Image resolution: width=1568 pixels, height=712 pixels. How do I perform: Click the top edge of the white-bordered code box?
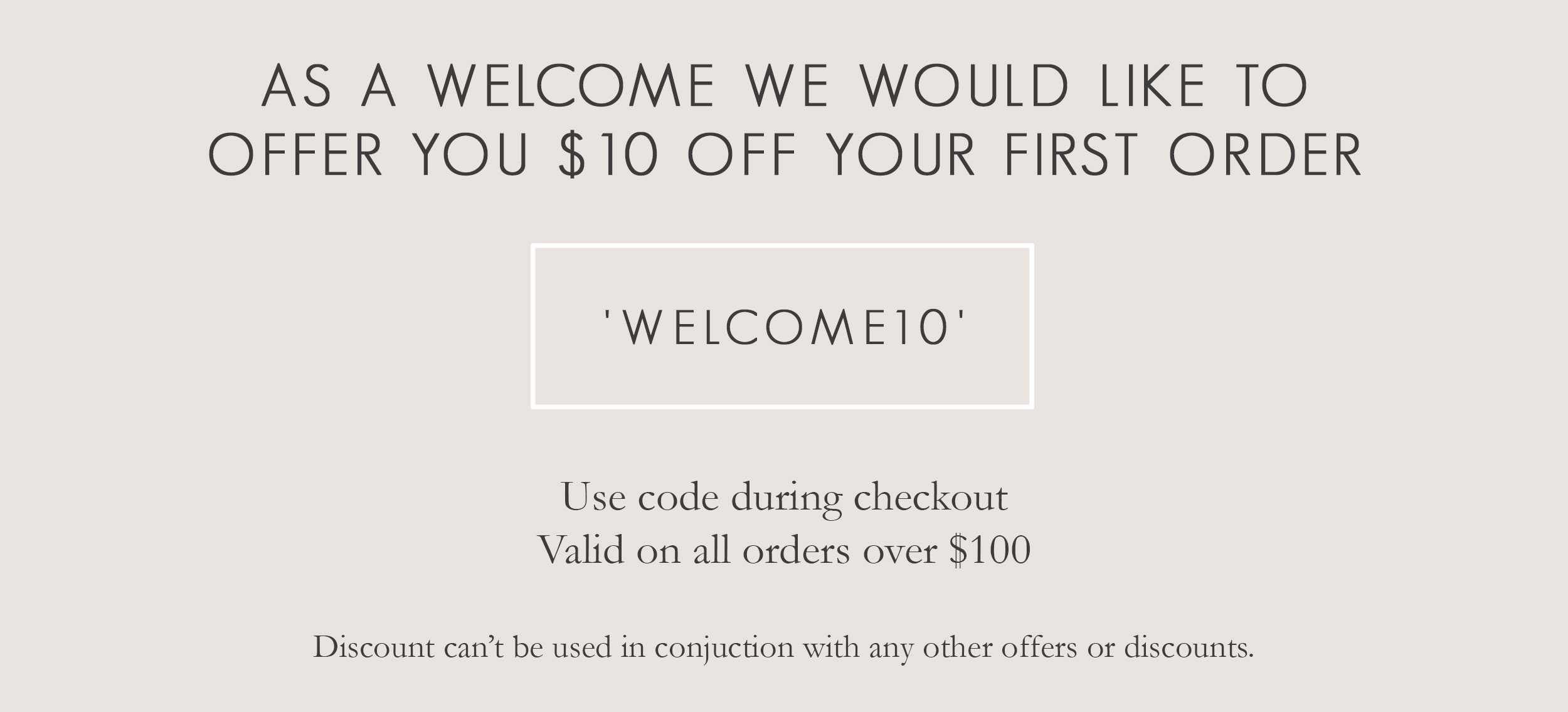(782, 246)
